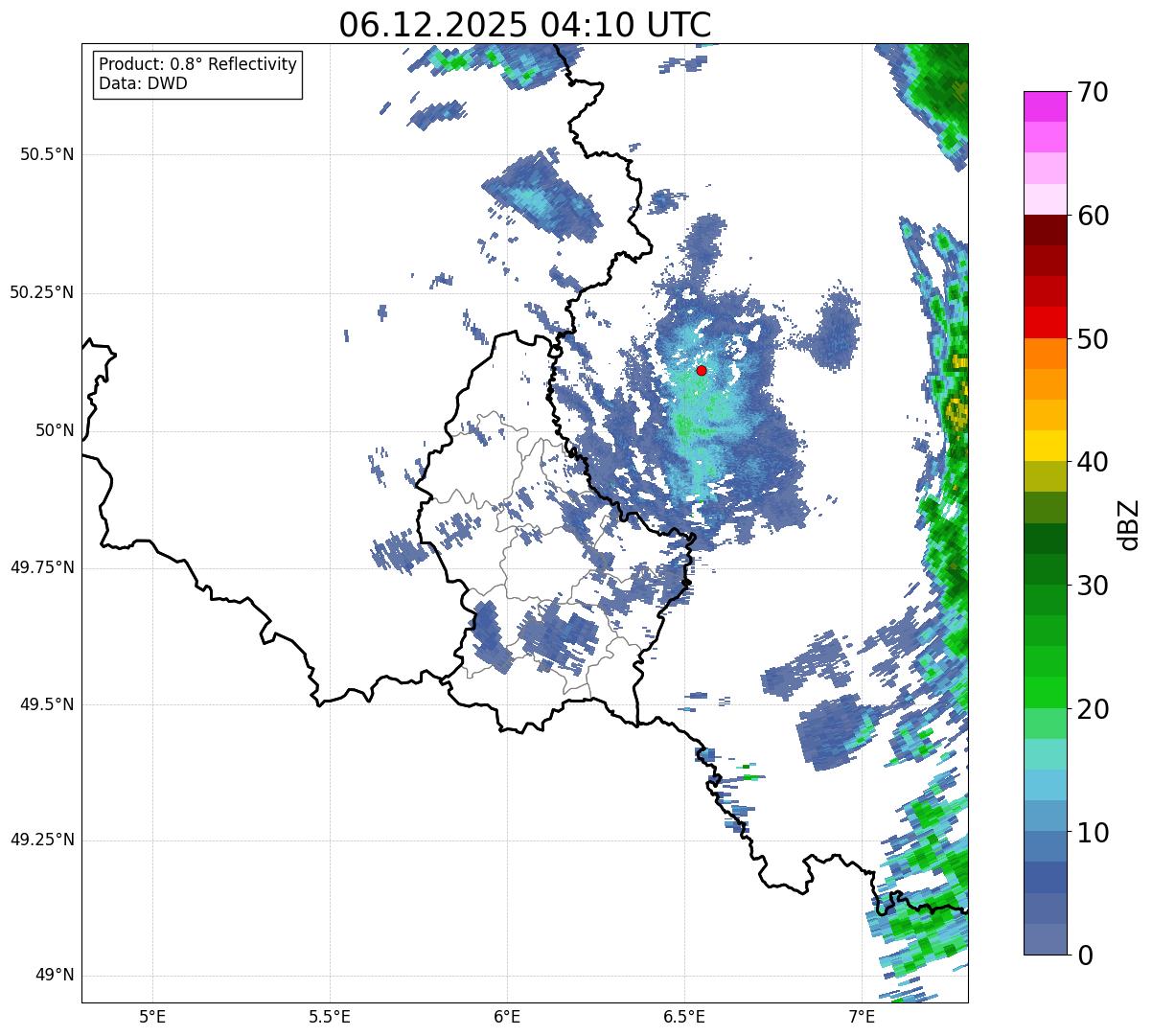Click the 'Data: DWD' label

[x=143, y=83]
